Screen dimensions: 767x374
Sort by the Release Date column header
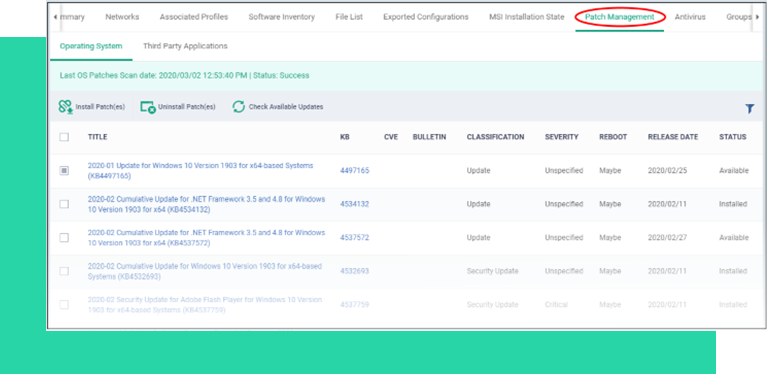pos(673,137)
